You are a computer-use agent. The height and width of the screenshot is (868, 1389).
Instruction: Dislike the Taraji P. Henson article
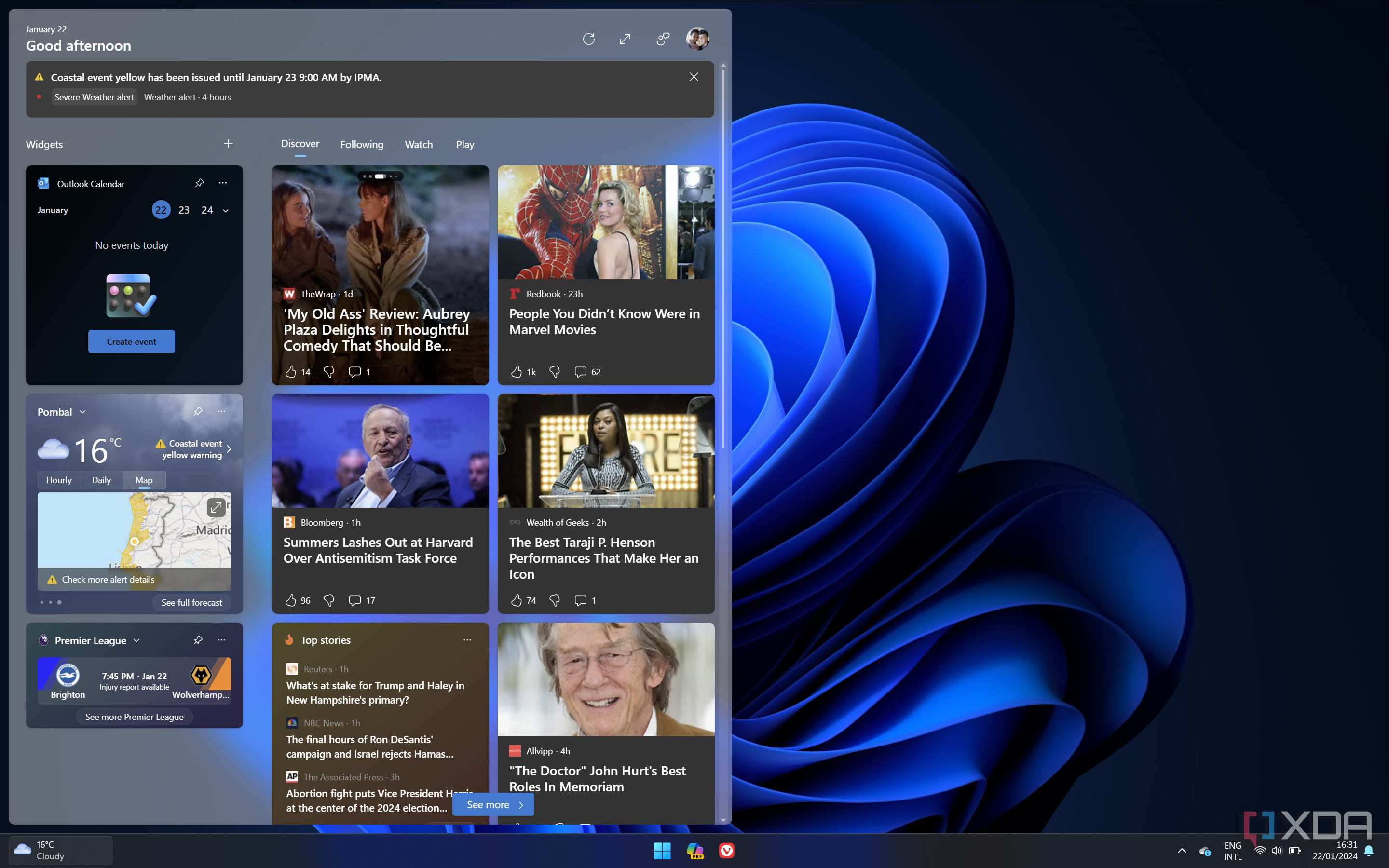tap(555, 600)
